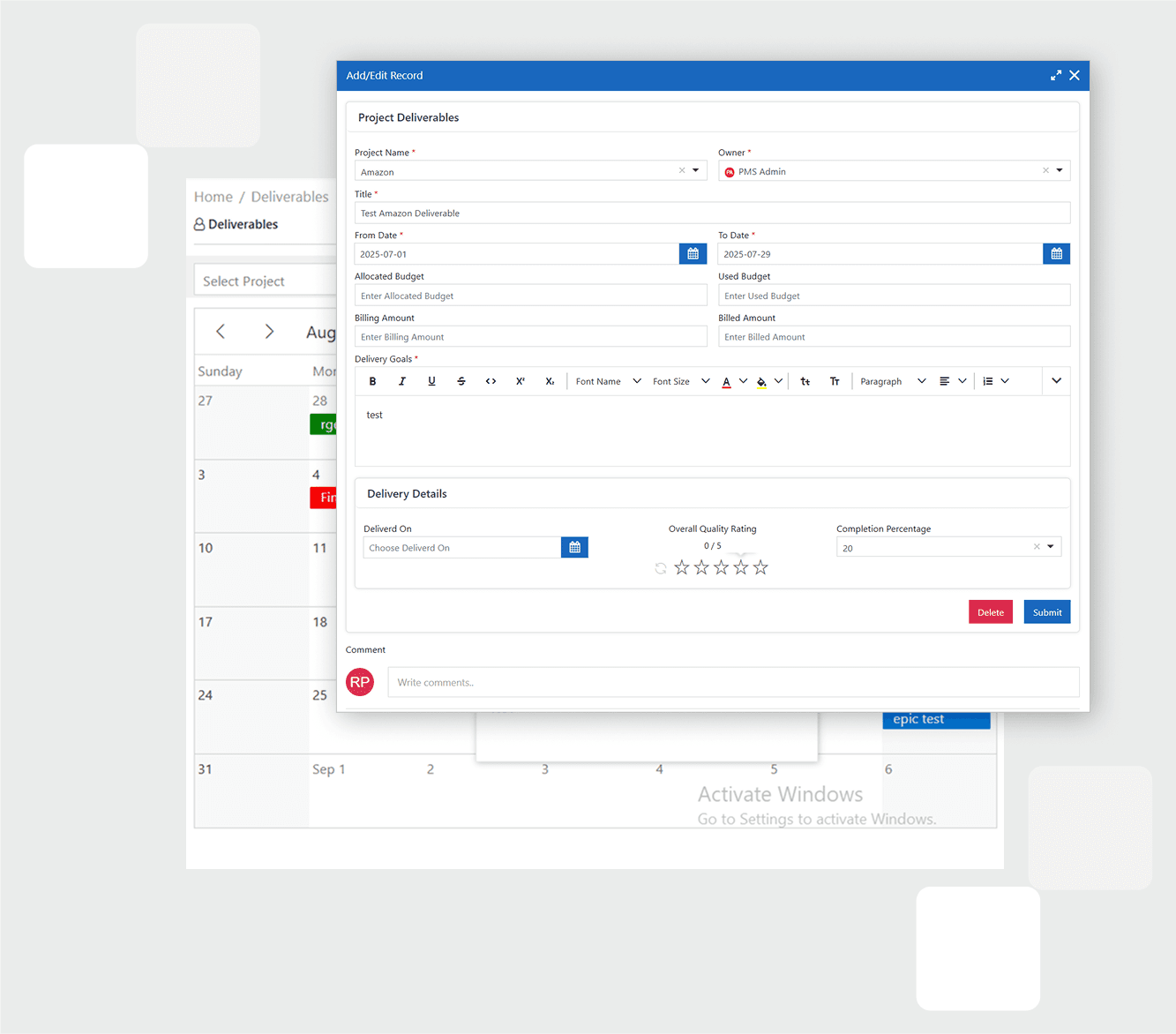Screen dimensions: 1176x1034
Task: Click the To Date input field
Action: coord(880,254)
